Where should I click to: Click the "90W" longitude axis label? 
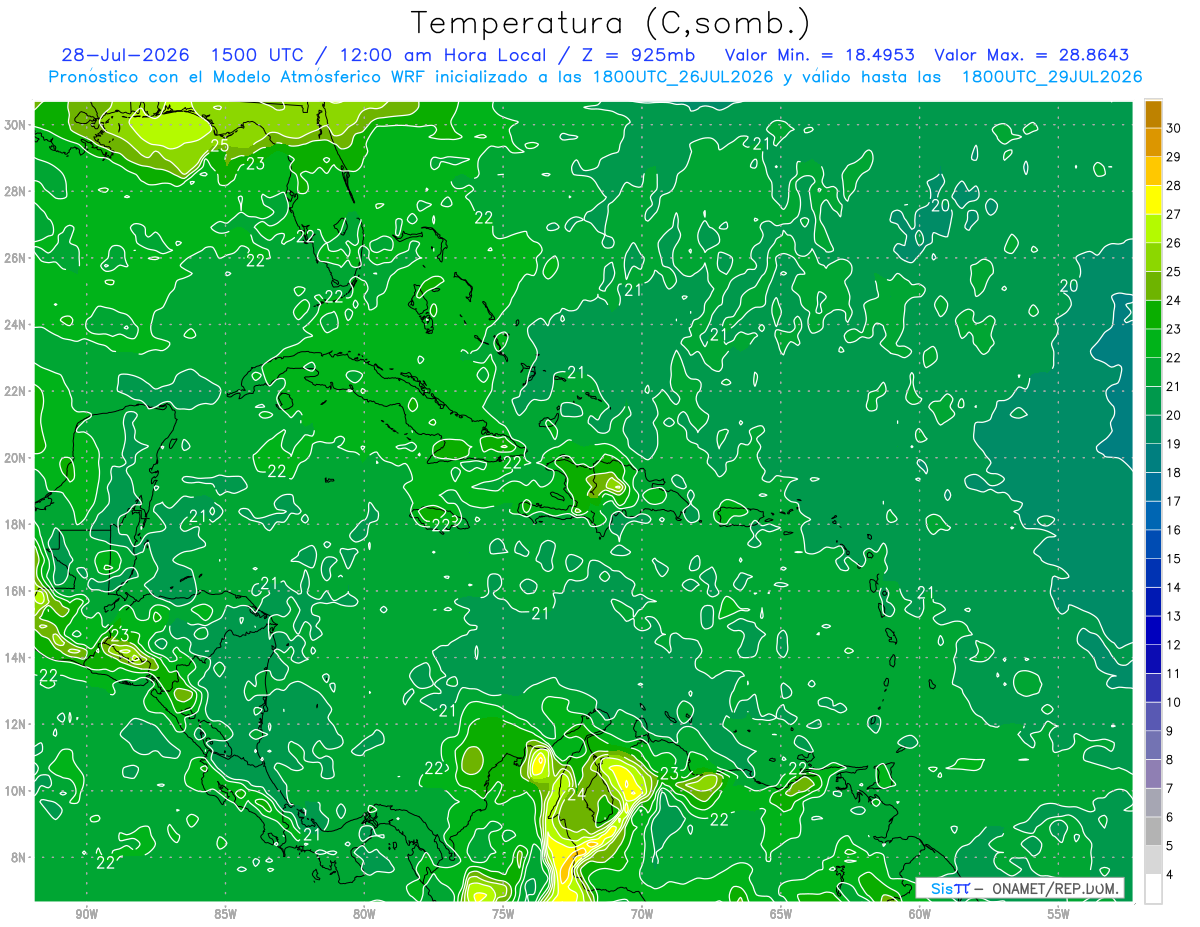pyautogui.click(x=87, y=913)
